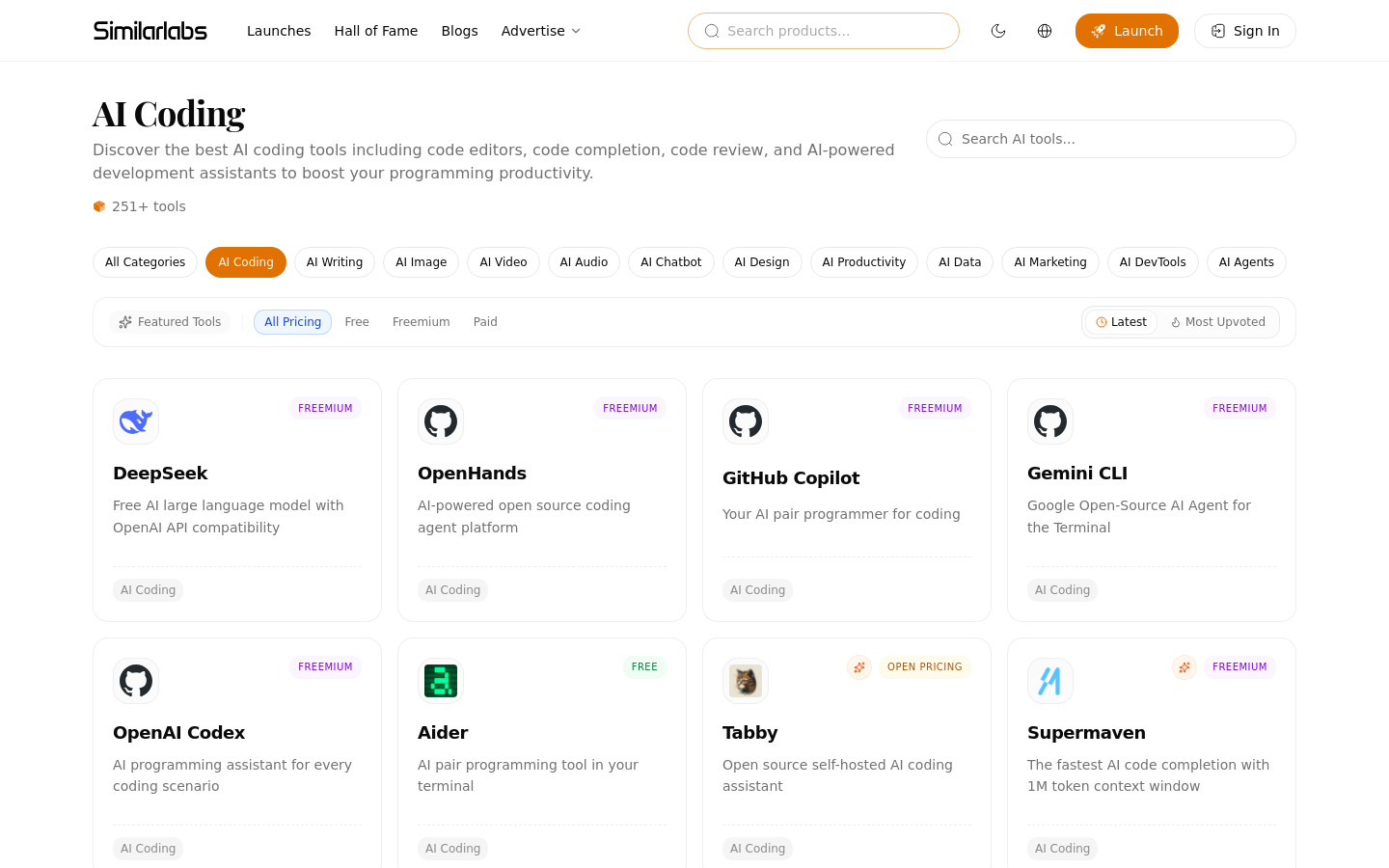The image size is (1389, 868).
Task: Sort tools by Latest
Action: pyautogui.click(x=1121, y=322)
